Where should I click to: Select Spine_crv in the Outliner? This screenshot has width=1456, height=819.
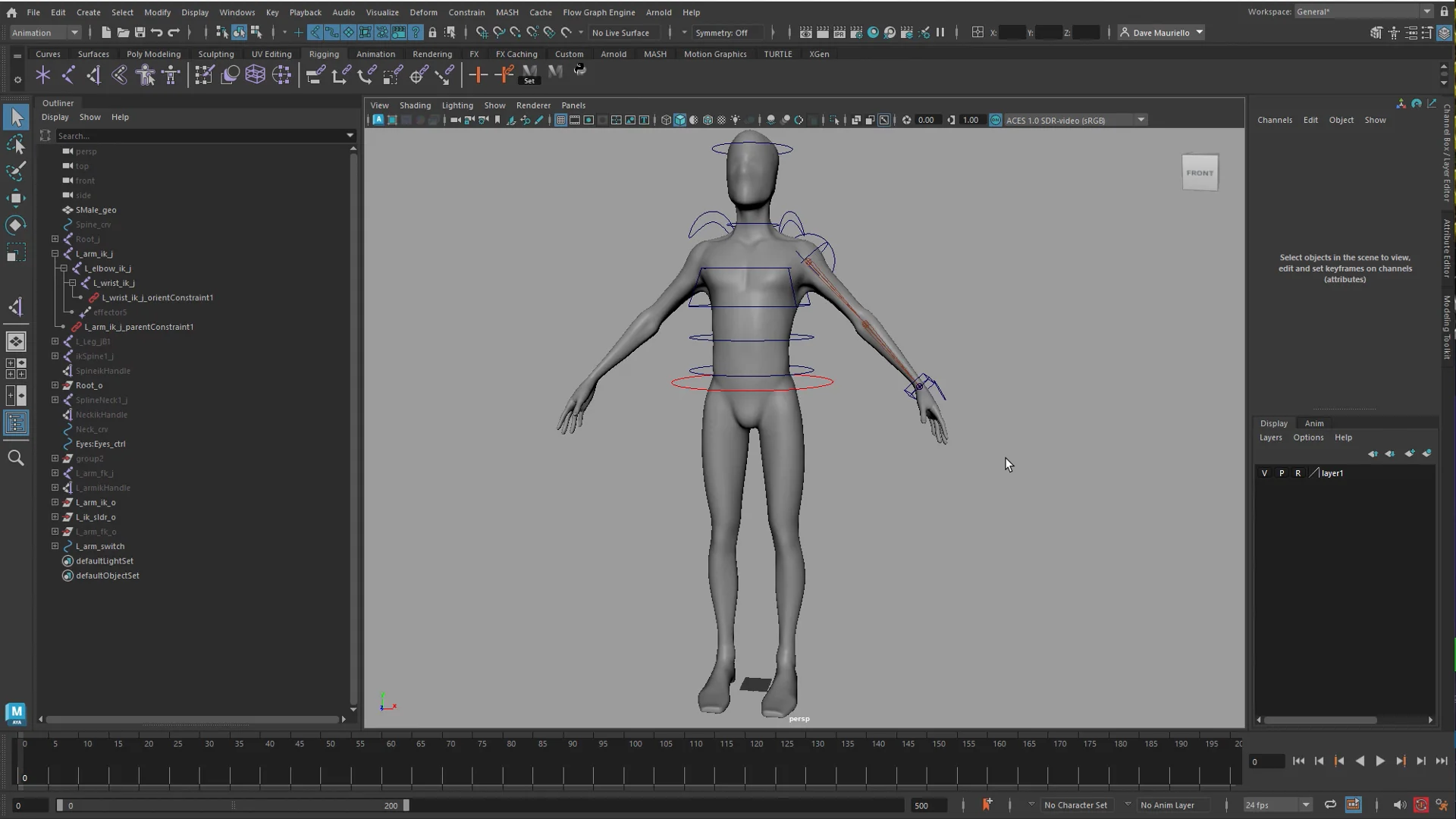coord(93,224)
